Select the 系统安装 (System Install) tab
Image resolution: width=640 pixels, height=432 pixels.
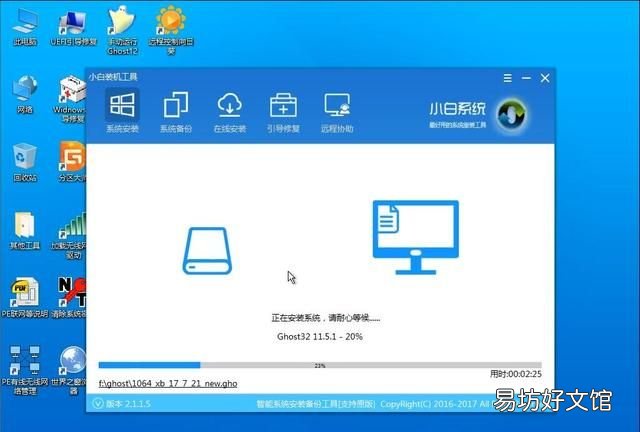[122, 112]
